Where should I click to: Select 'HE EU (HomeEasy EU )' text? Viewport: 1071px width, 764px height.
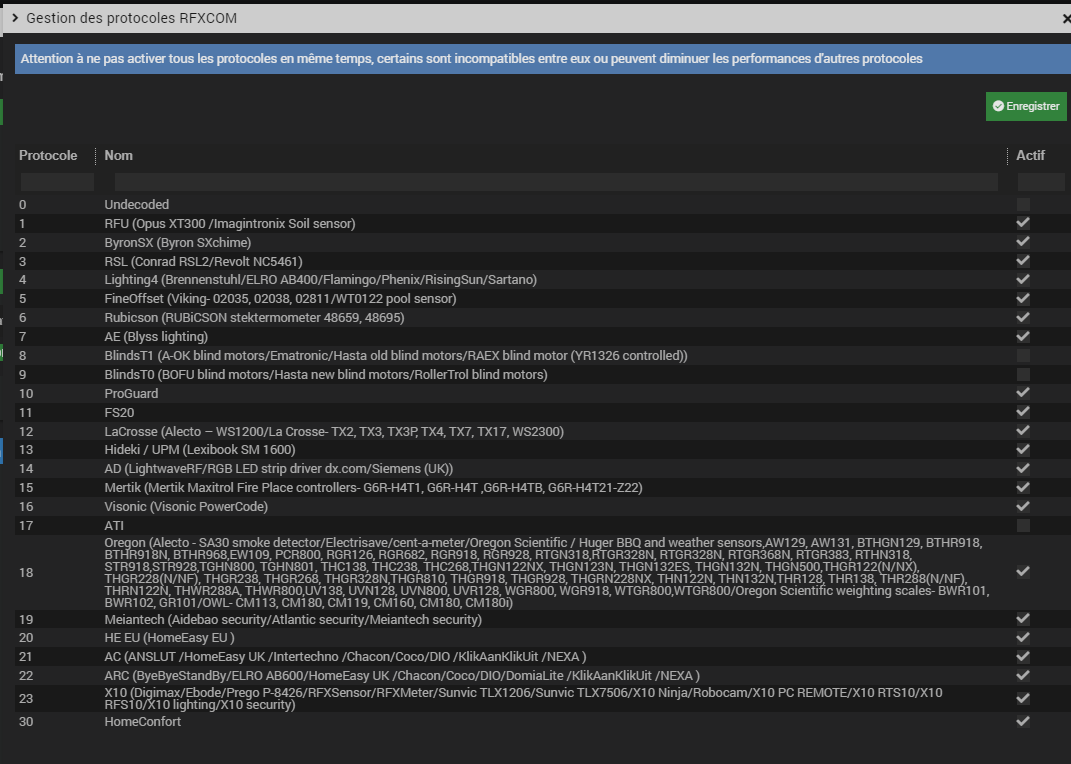tap(169, 638)
